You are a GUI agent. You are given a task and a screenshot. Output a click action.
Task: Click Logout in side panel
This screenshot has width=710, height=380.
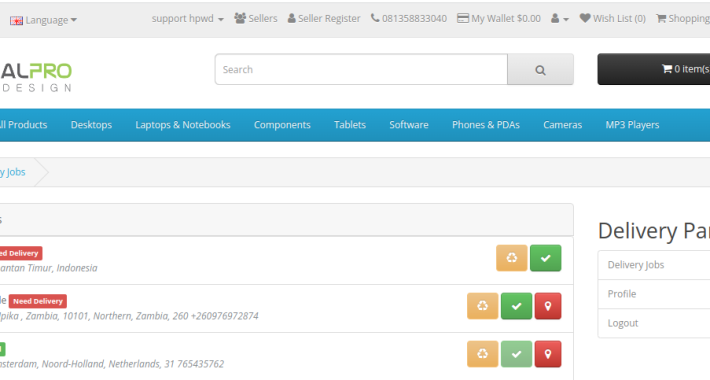(x=654, y=323)
